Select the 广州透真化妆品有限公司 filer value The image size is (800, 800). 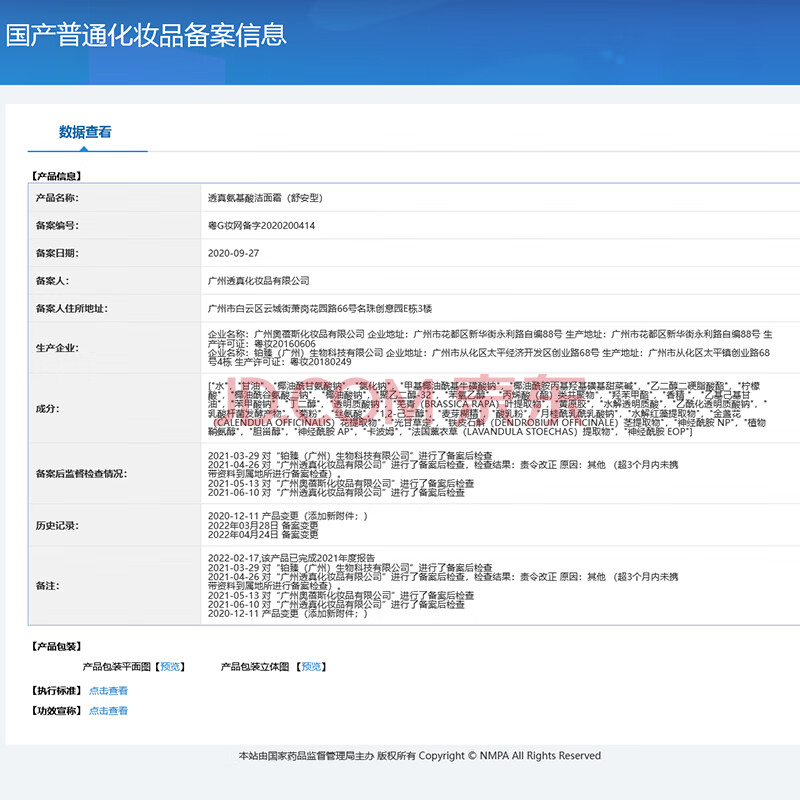258,281
